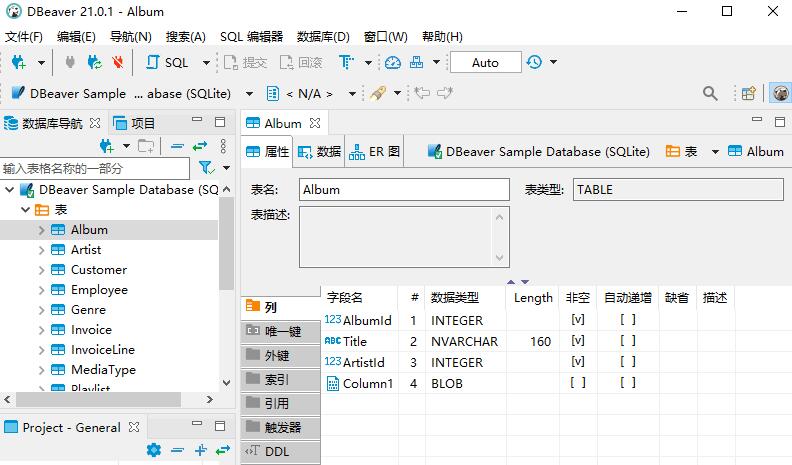Click the database tools icon beside dashboard

(x=417, y=63)
